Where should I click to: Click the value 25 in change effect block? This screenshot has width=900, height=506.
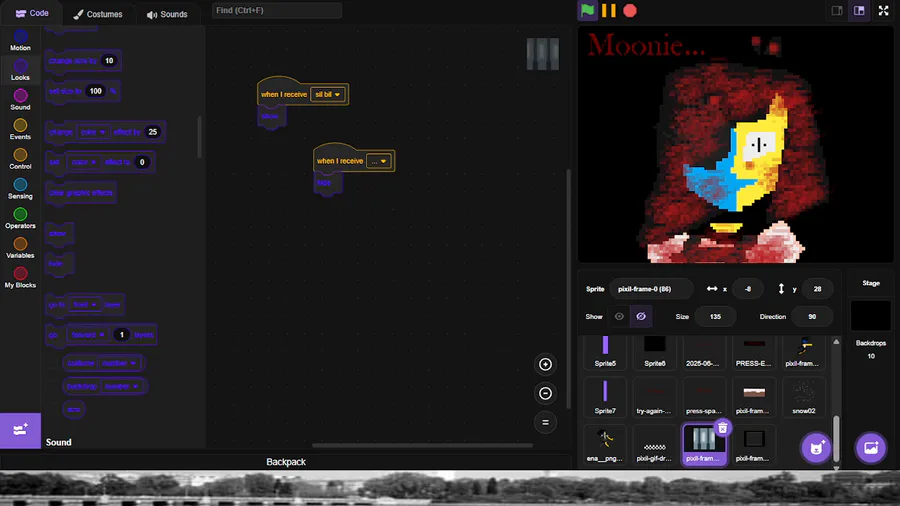[153, 132]
